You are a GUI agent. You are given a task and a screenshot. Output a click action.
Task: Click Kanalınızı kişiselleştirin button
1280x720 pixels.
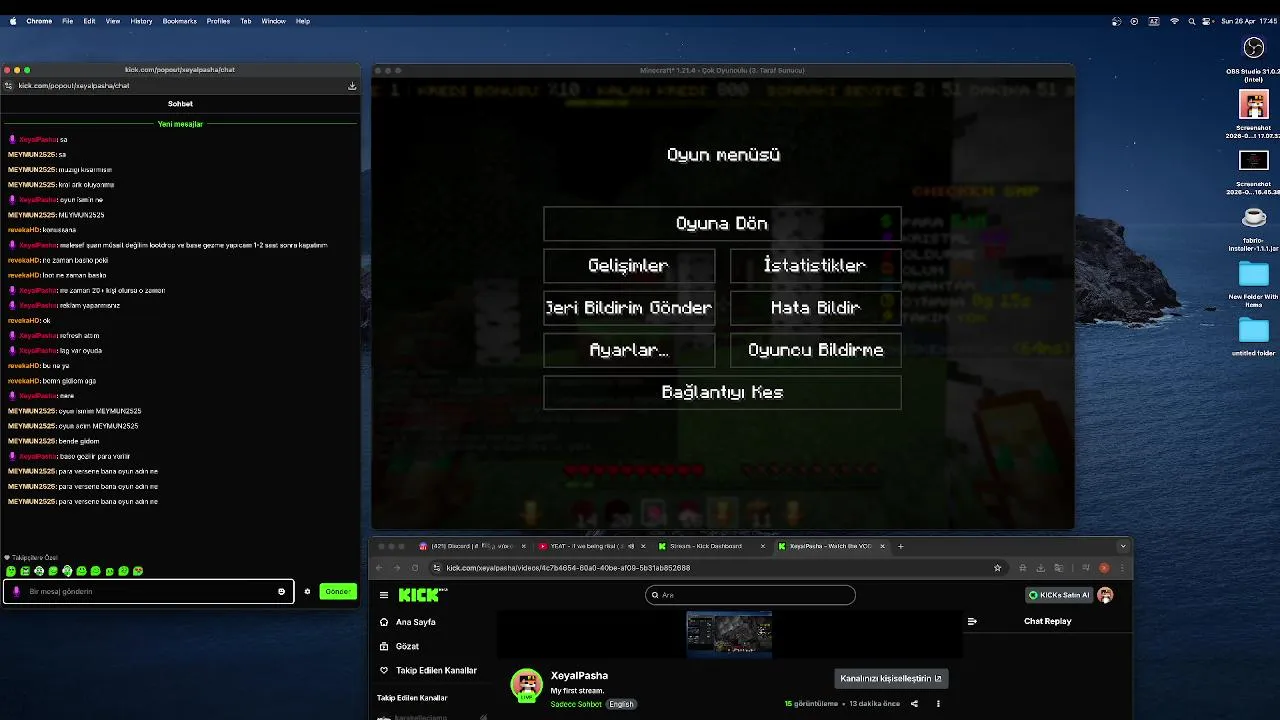891,678
